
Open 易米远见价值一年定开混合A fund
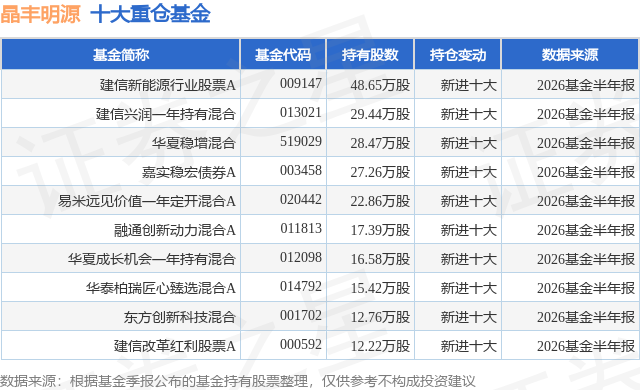click(x=147, y=201)
